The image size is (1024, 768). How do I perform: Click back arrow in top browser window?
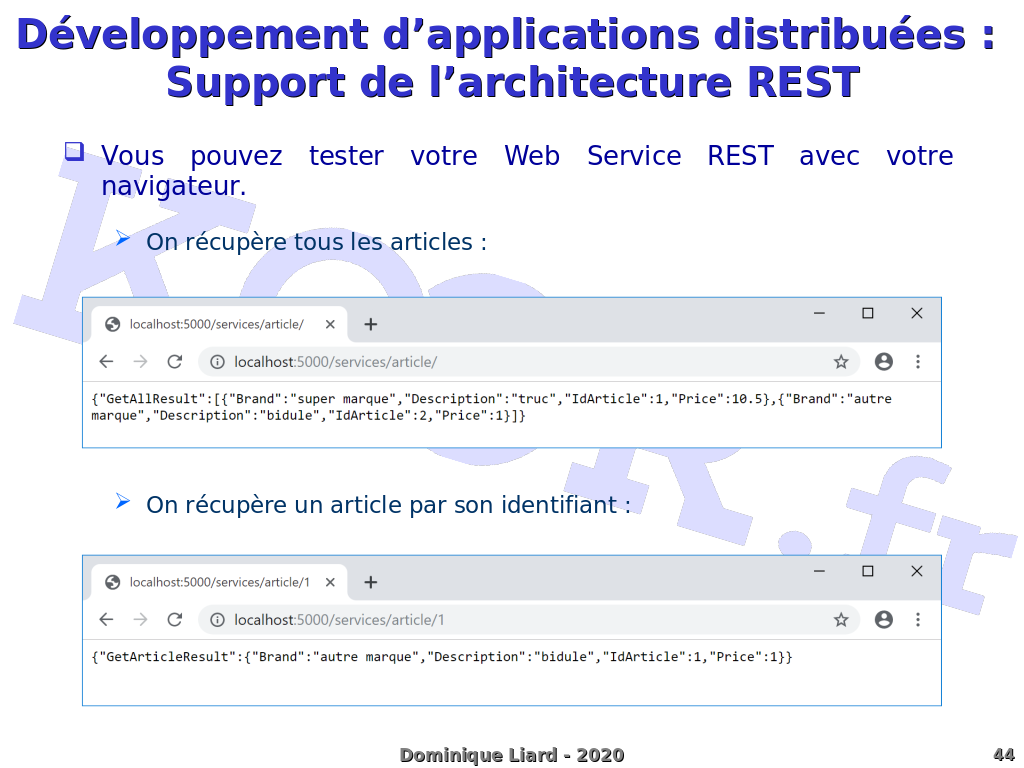106,362
